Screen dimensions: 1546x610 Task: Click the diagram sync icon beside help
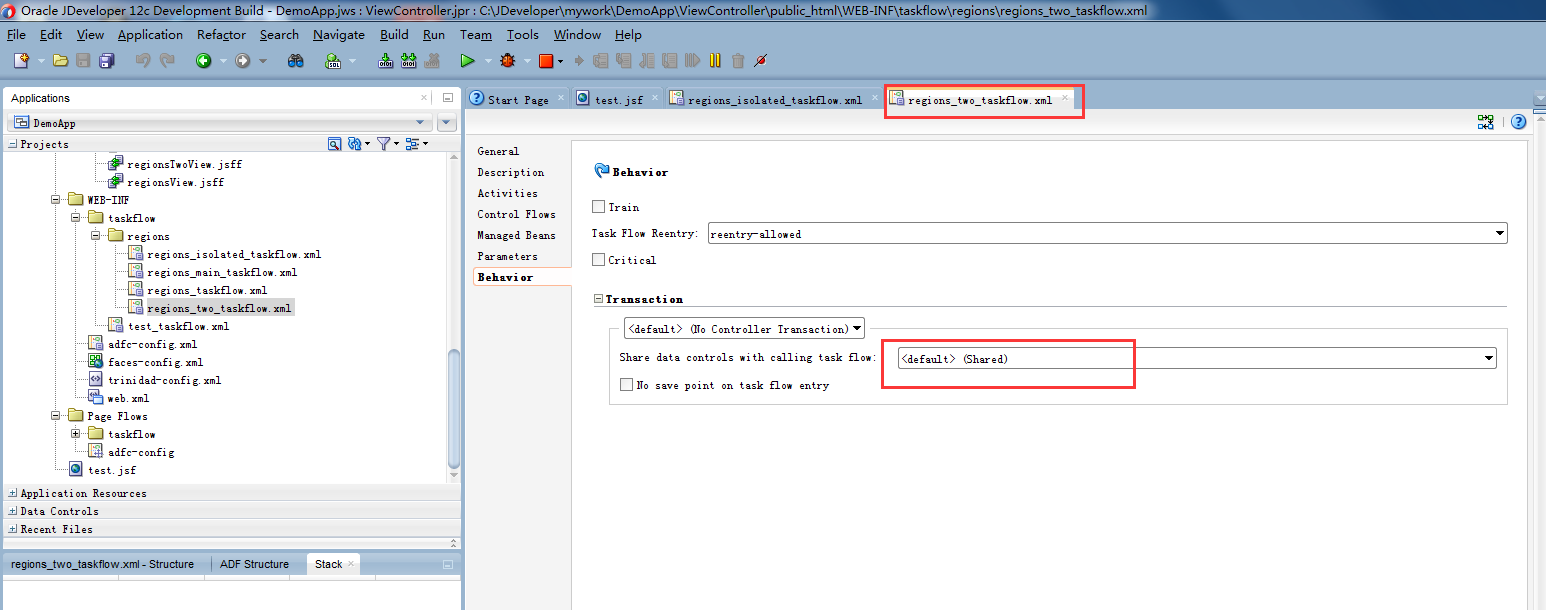tap(1486, 122)
